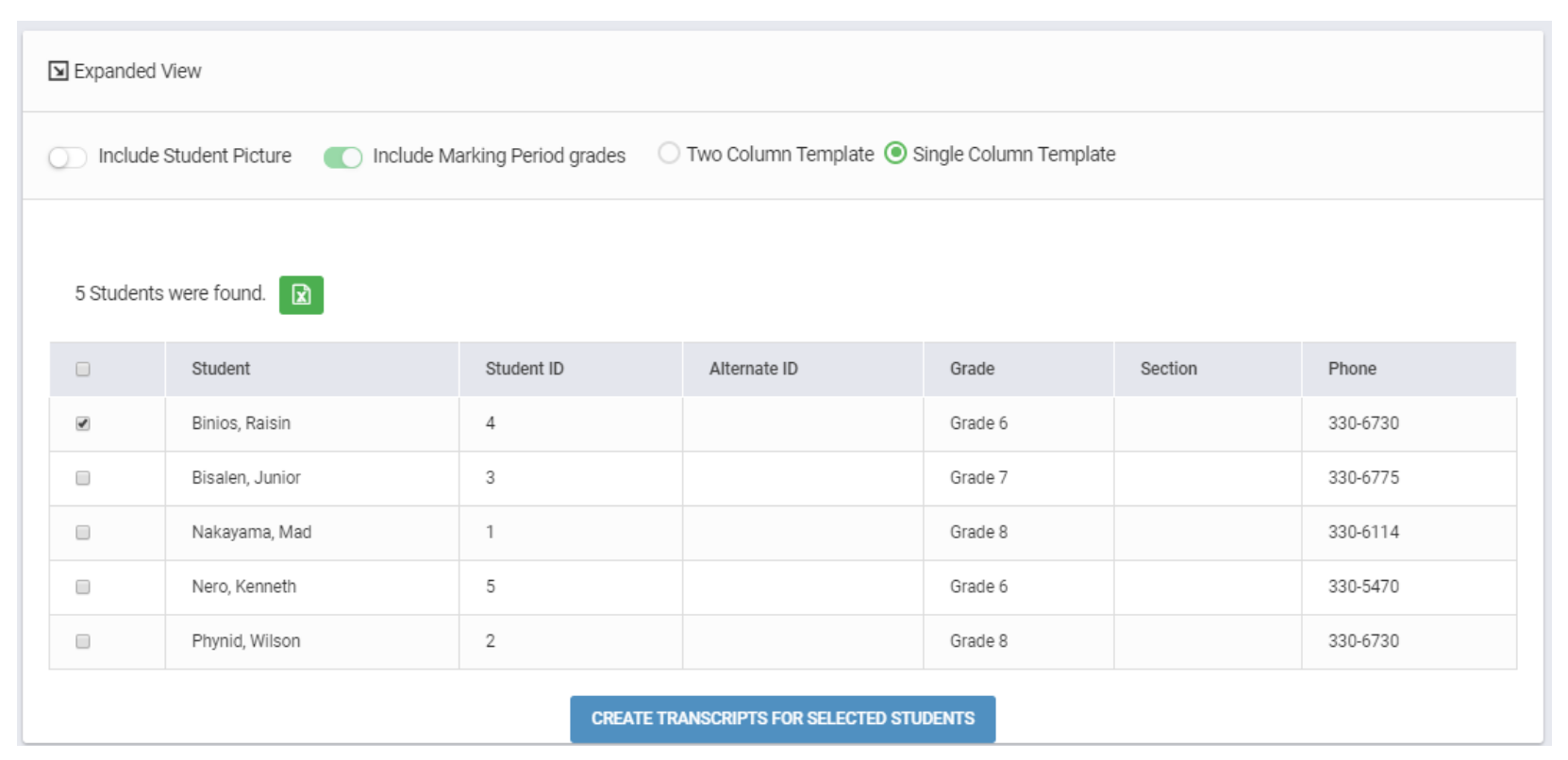The image size is (1568, 760).
Task: Check the select-all header checkbox
Action: 83,370
